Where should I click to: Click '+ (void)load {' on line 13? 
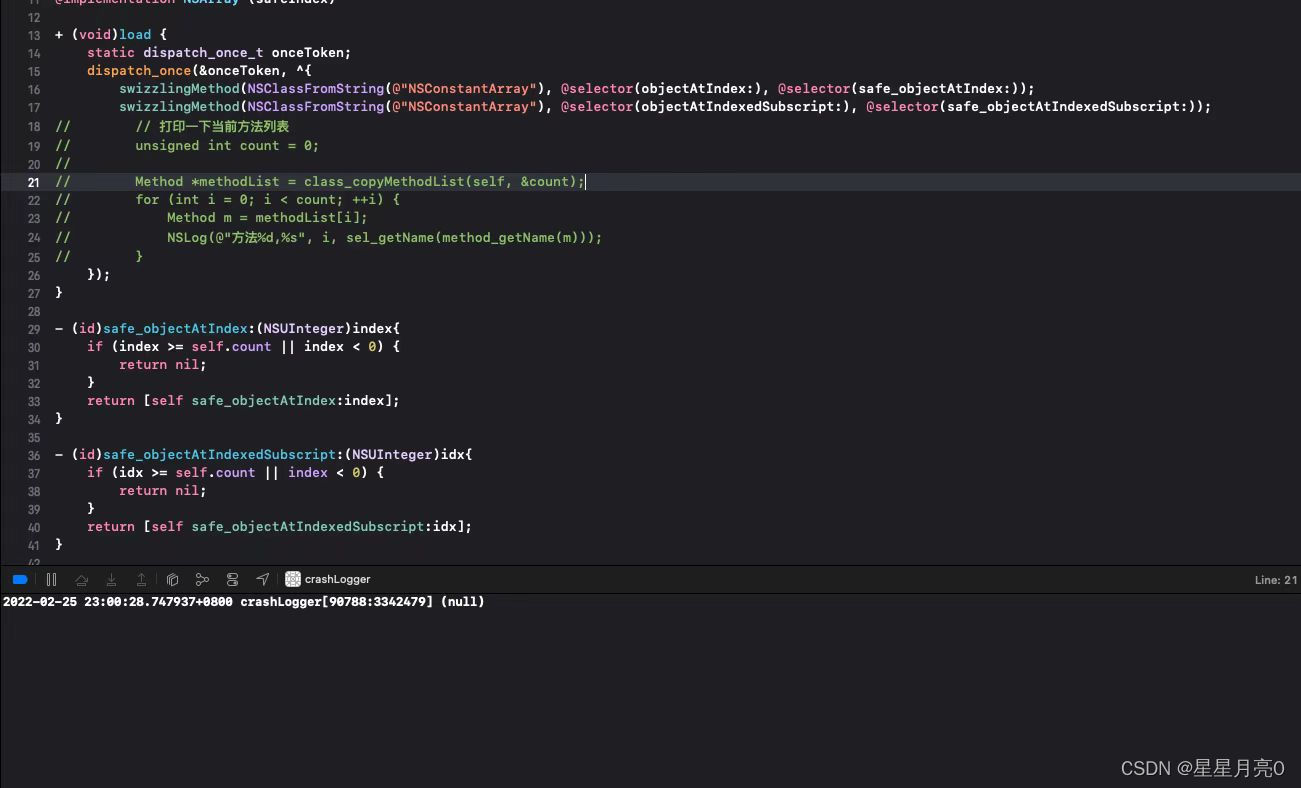pyautogui.click(x=111, y=35)
